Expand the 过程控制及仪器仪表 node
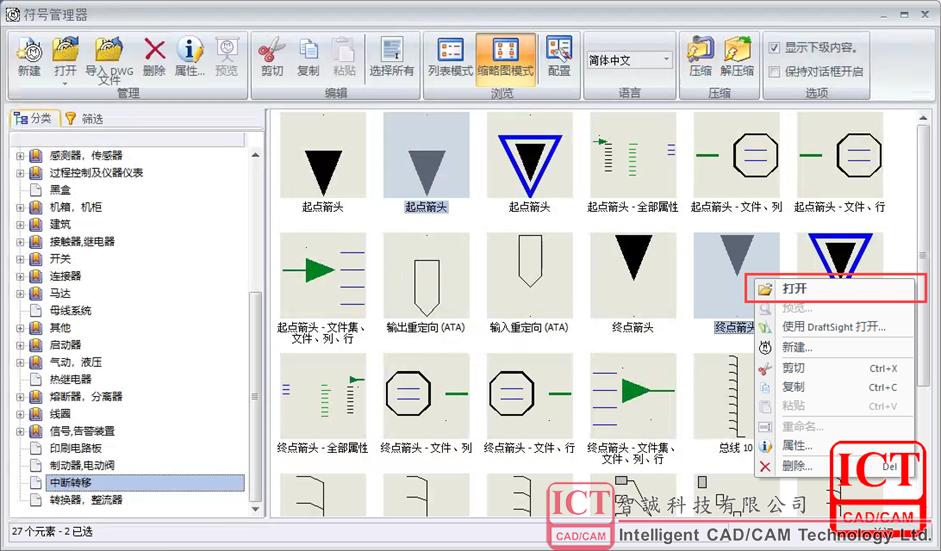Viewport: 941px width, 551px height. (x=20, y=173)
